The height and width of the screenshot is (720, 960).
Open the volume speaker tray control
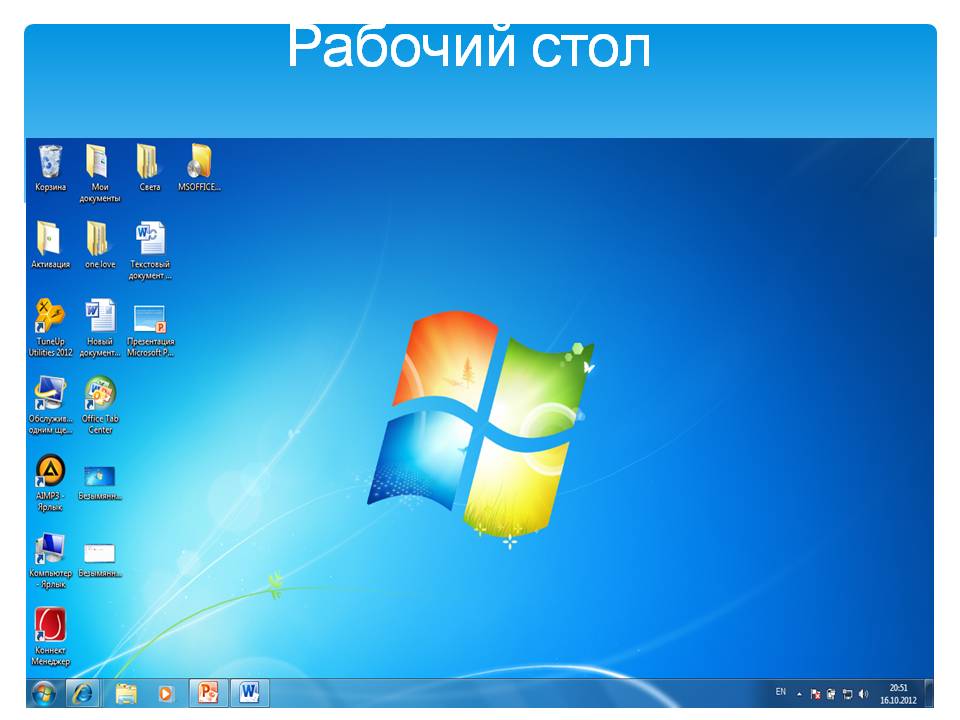(863, 693)
